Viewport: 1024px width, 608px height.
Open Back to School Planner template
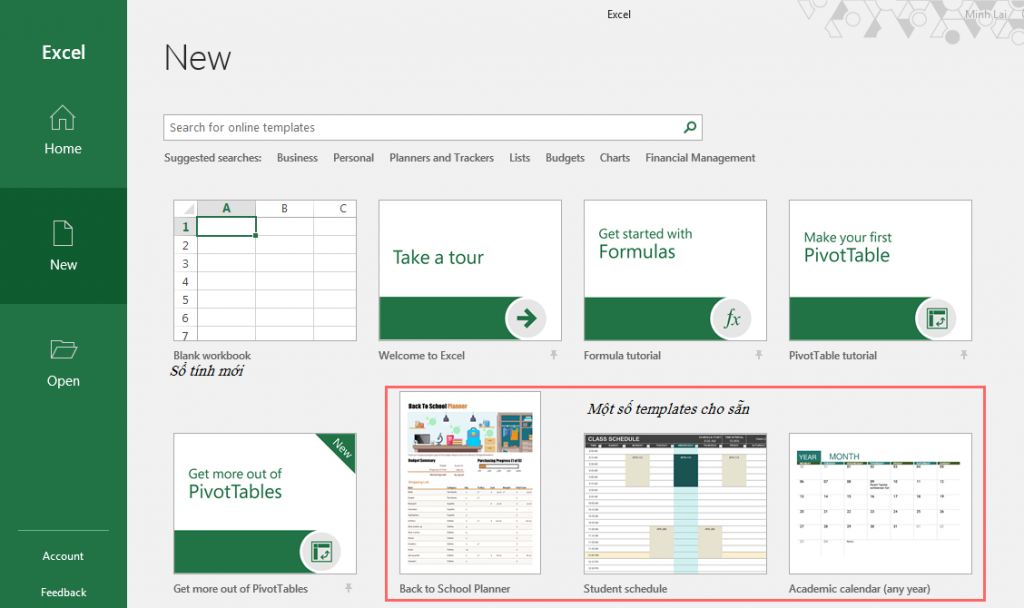point(470,483)
